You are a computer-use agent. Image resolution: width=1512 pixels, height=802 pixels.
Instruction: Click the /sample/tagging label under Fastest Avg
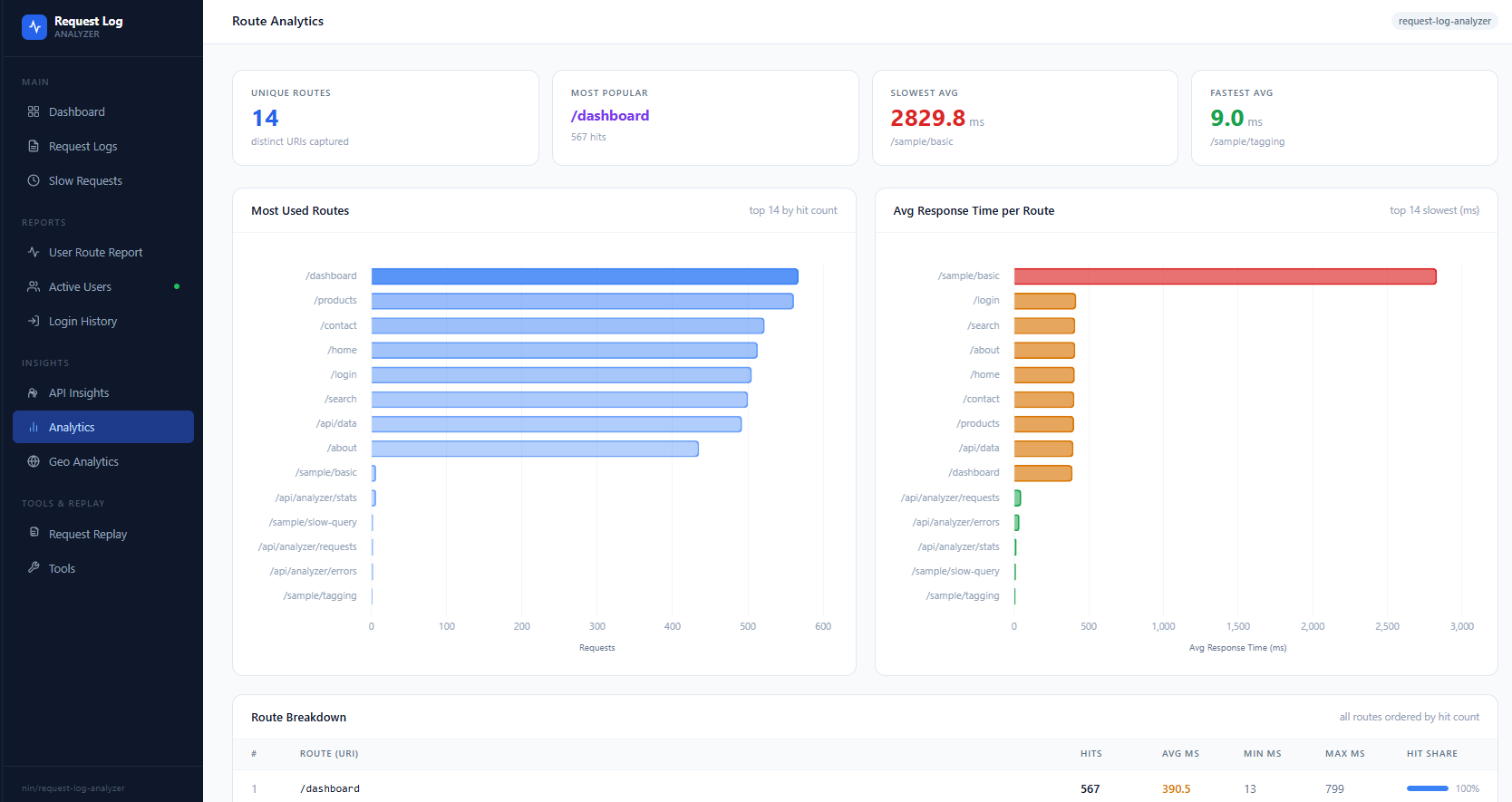[1247, 141]
